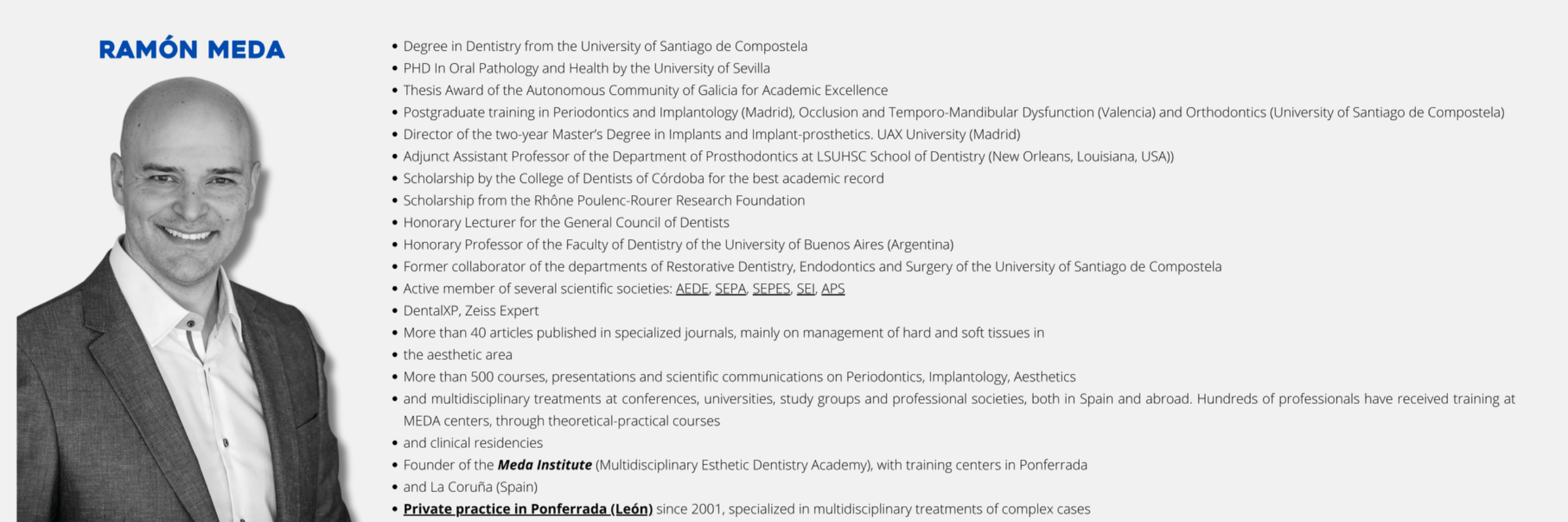Click the DentalXP, Zeiss Expert line
The image size is (1568, 522).
click(x=471, y=311)
